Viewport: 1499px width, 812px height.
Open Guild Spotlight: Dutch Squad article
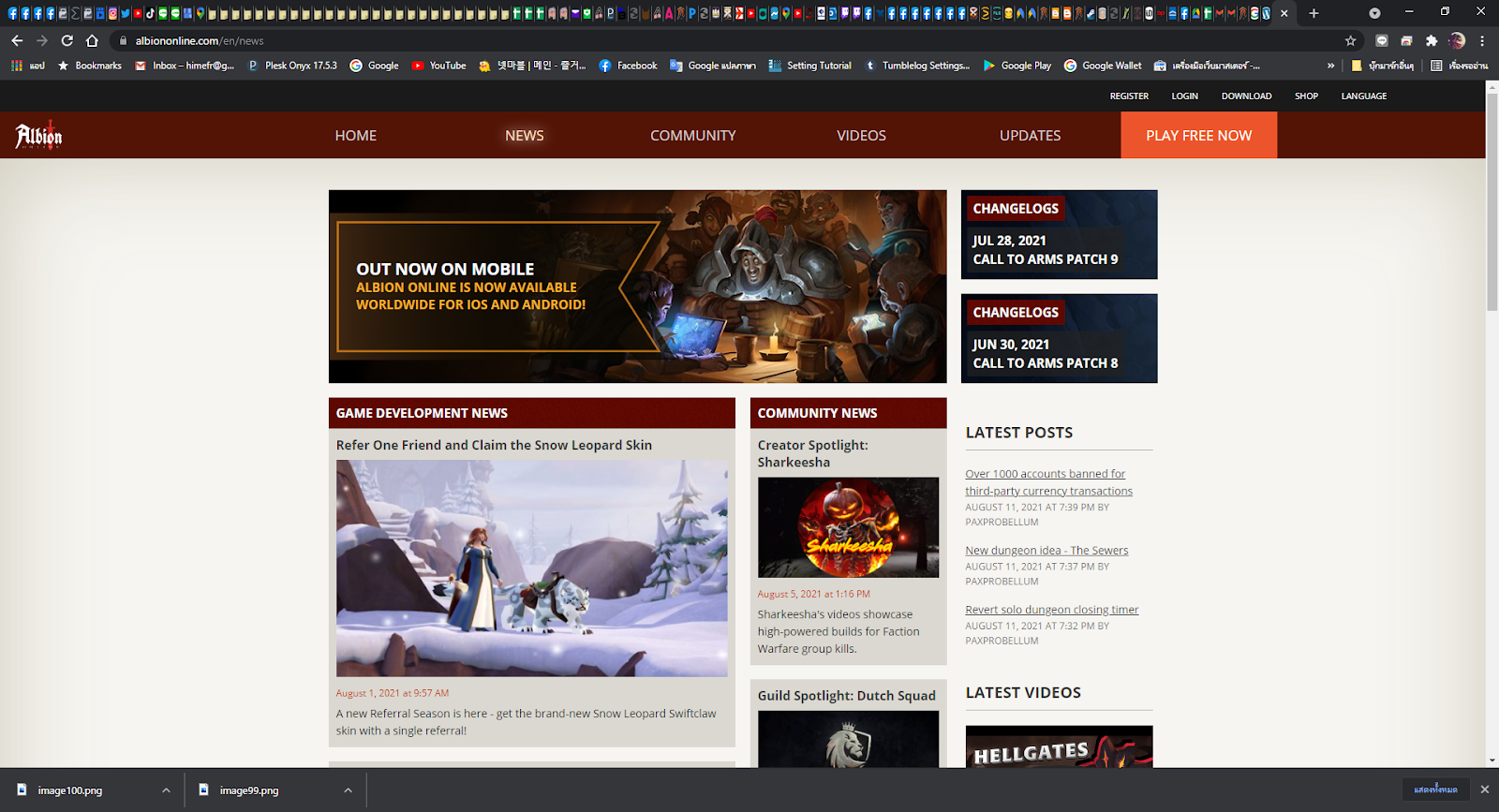point(846,695)
